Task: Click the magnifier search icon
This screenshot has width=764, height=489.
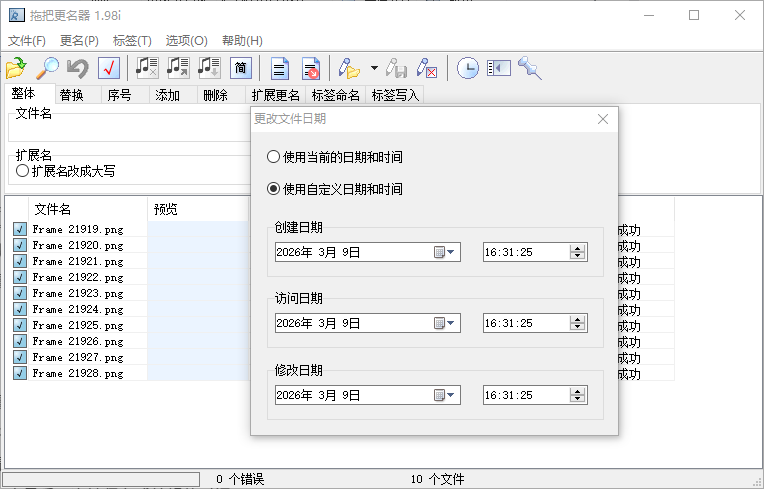Action: [x=47, y=68]
